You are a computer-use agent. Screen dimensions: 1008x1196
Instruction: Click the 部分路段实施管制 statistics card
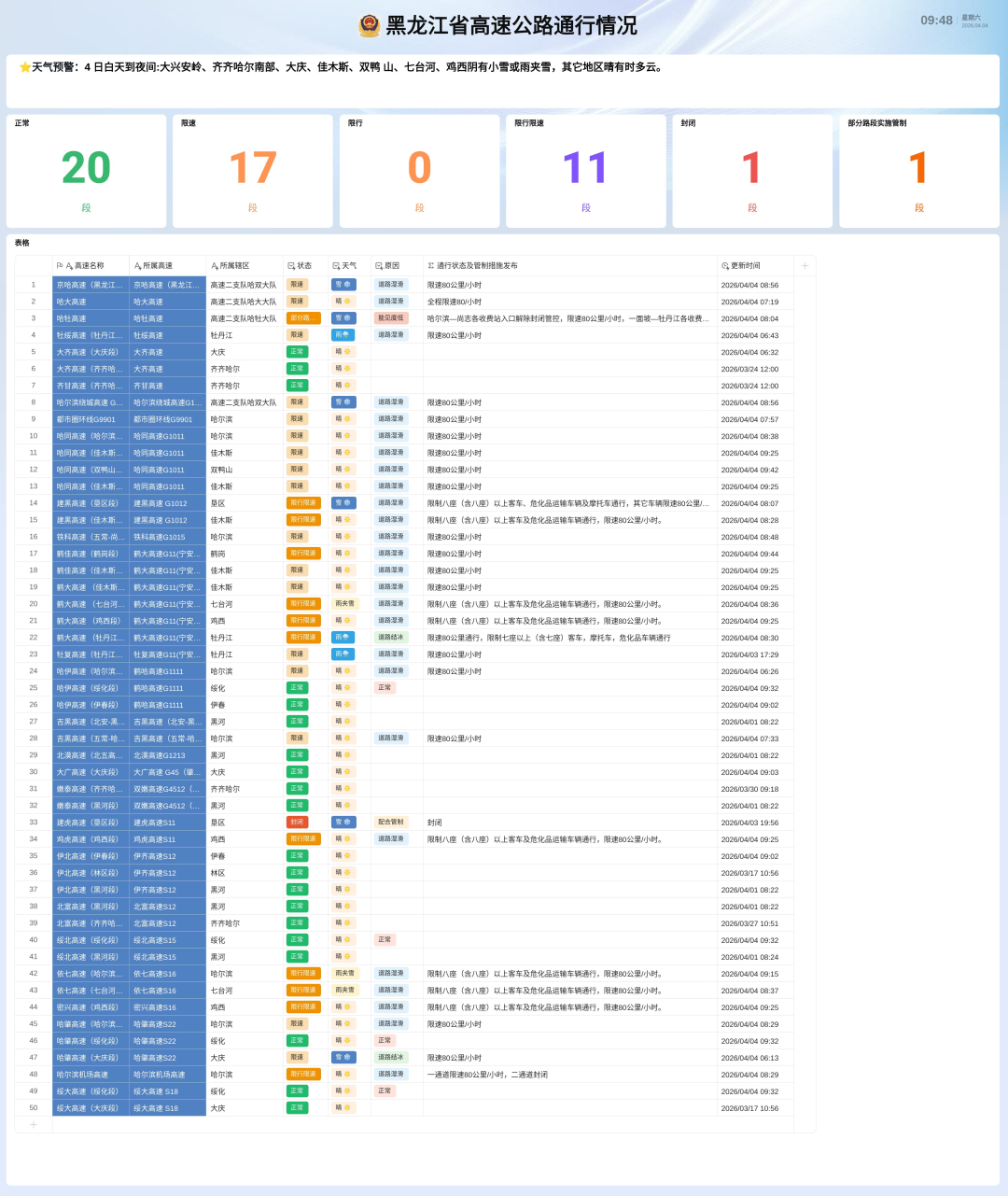918,171
